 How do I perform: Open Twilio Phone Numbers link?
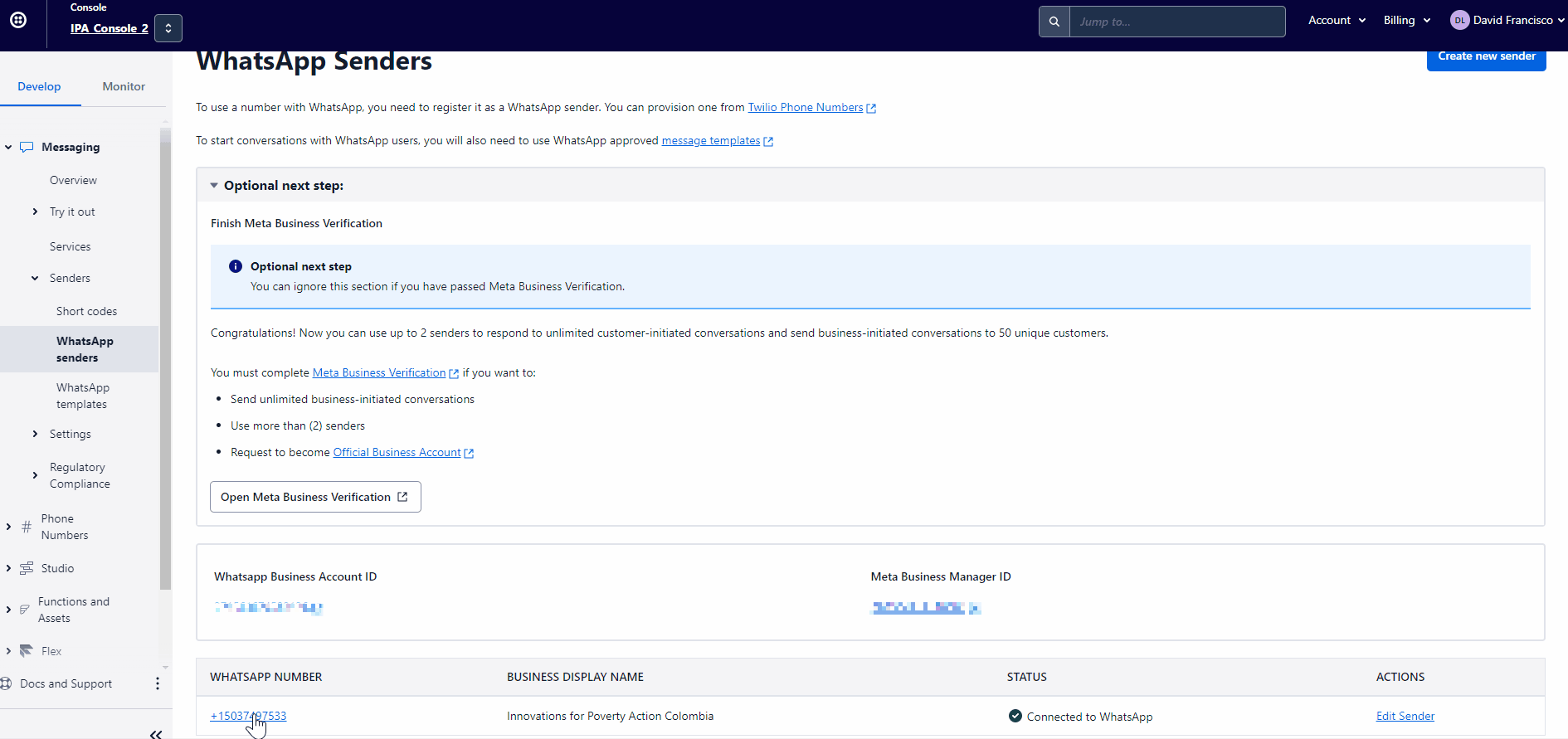tap(806, 107)
